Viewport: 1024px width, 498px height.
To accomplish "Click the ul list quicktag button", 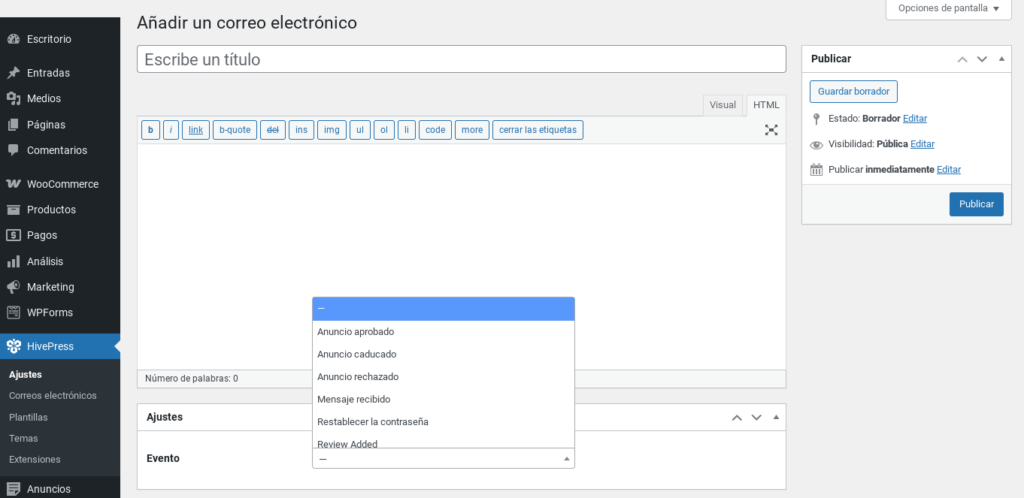I will (x=360, y=130).
